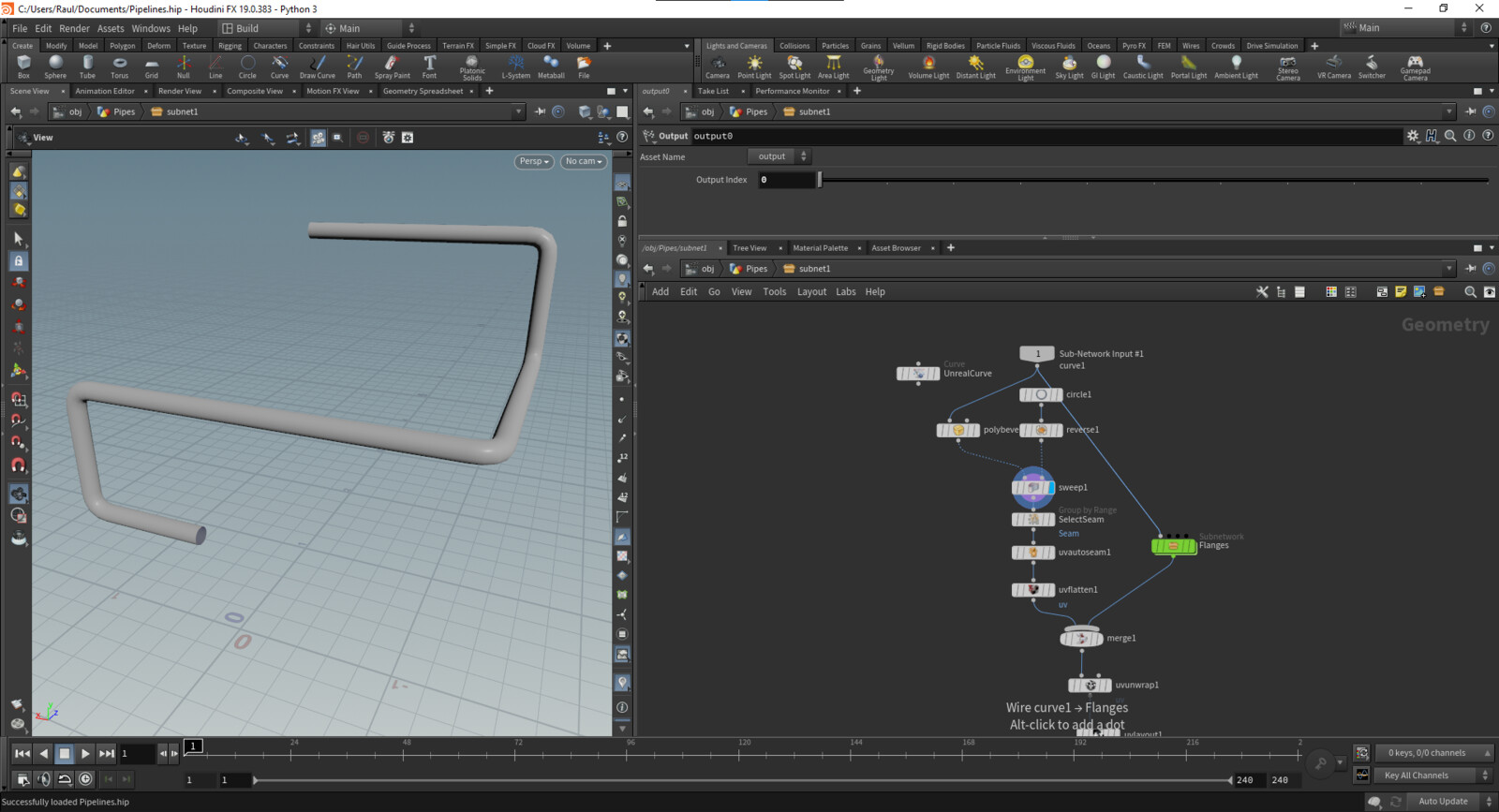Click the VR Camera shelf tool
The width and height of the screenshot is (1499, 812).
coord(1334,66)
